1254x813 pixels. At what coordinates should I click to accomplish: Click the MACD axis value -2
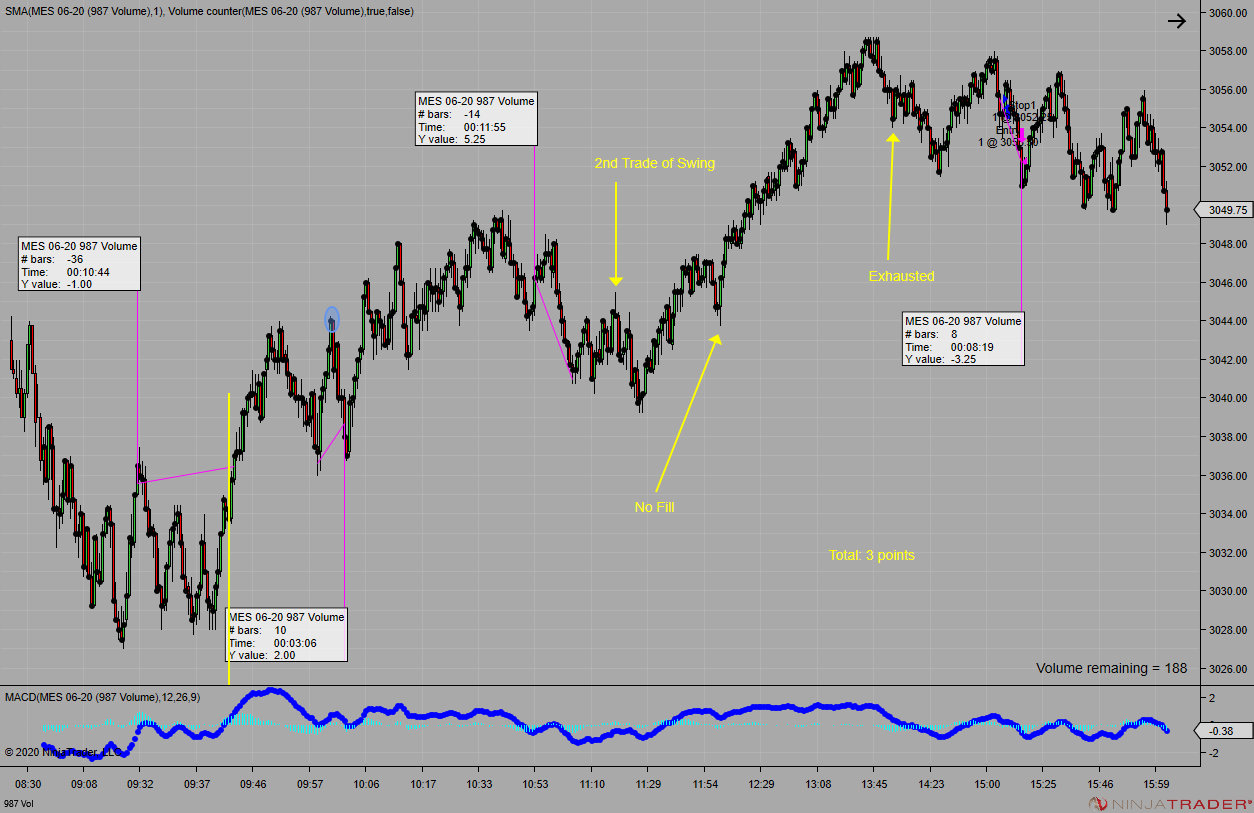click(1212, 754)
